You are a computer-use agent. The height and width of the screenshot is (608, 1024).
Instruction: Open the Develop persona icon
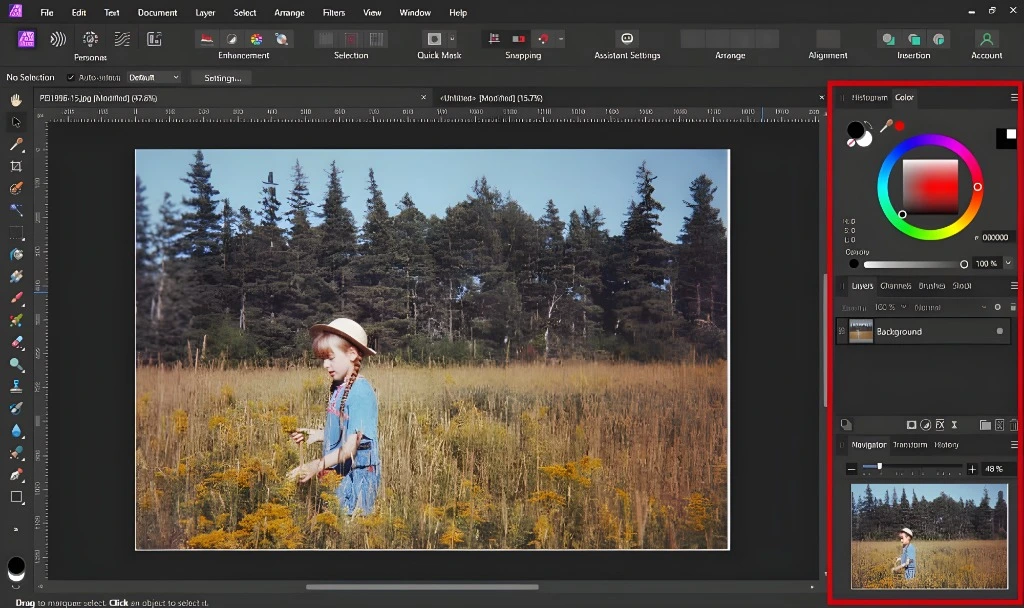90,39
